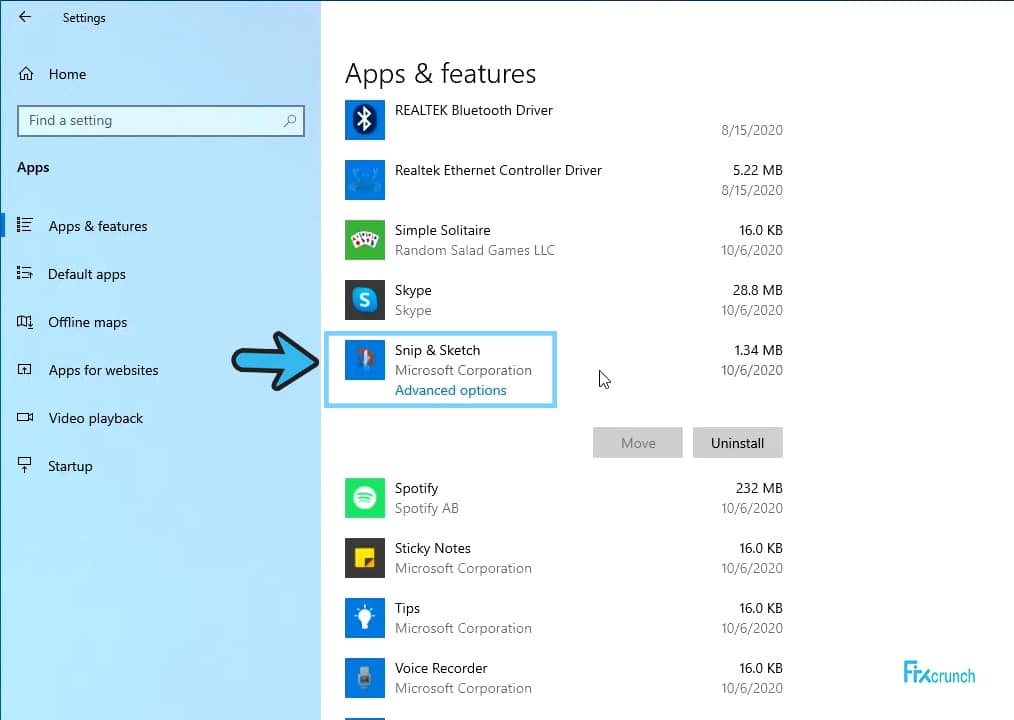The width and height of the screenshot is (1014, 720).
Task: Select the Skype app name
Action: point(413,290)
